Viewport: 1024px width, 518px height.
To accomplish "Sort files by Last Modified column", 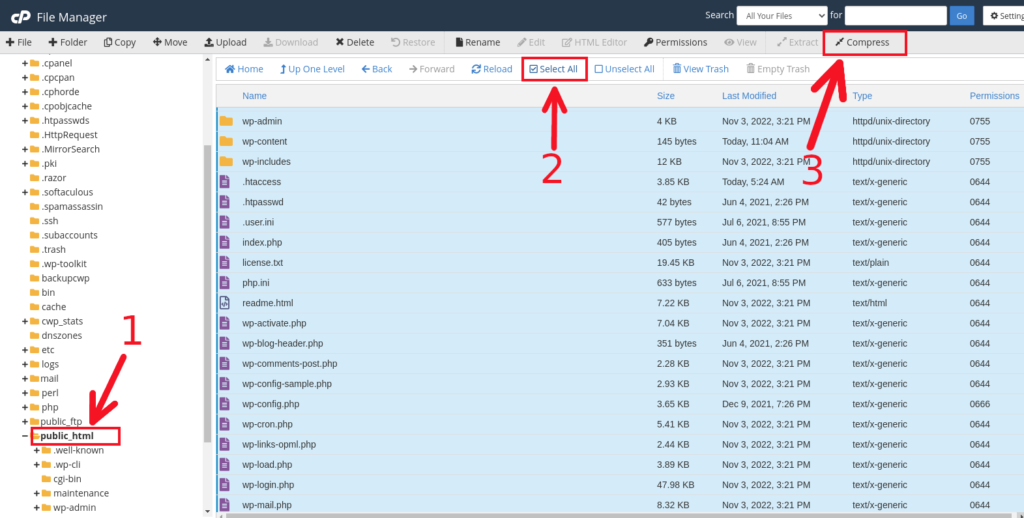I will point(749,96).
